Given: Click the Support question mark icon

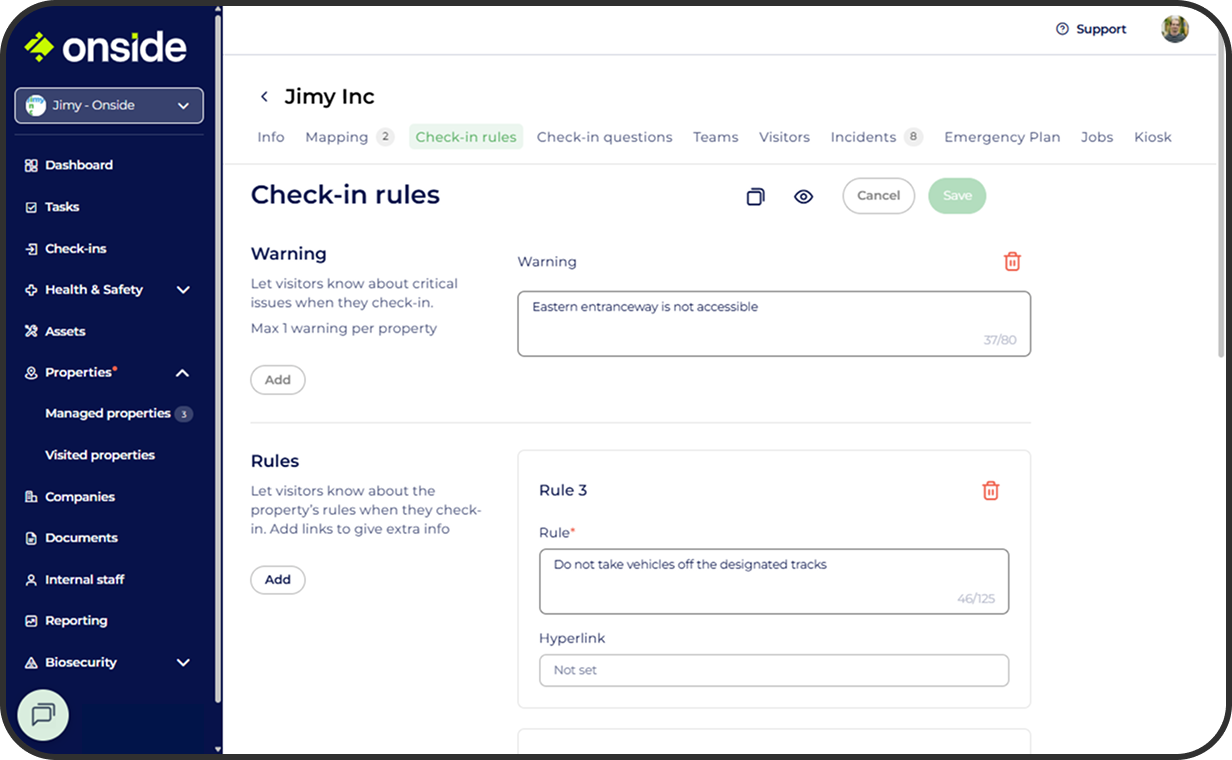Looking at the screenshot, I should [x=1062, y=29].
